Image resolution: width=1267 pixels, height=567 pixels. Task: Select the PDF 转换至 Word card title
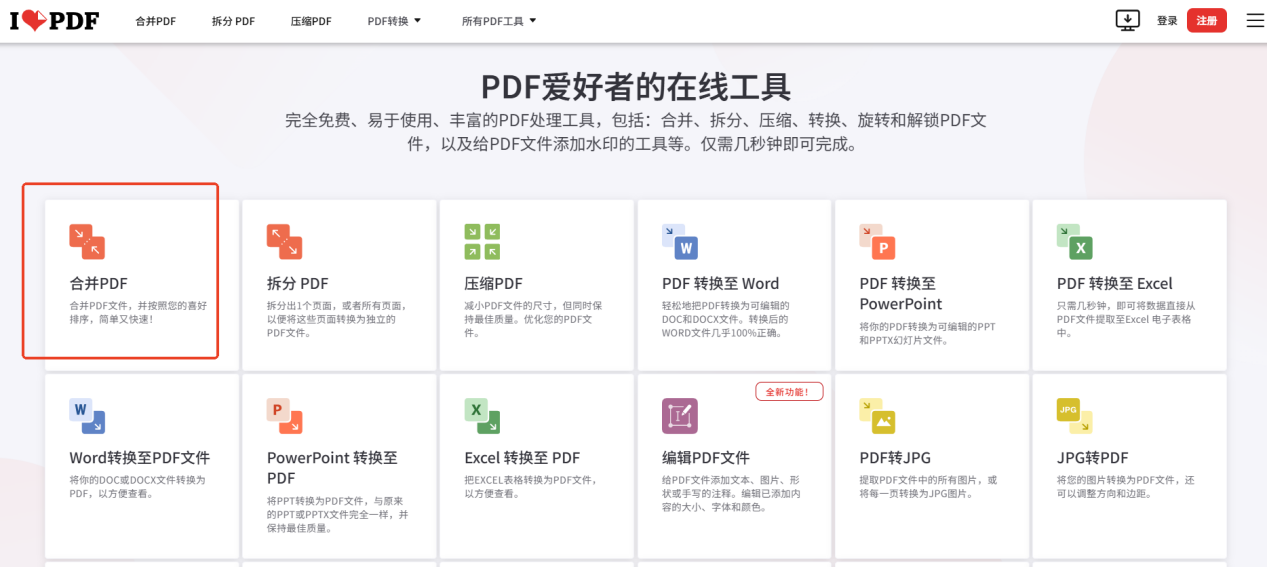coord(720,283)
